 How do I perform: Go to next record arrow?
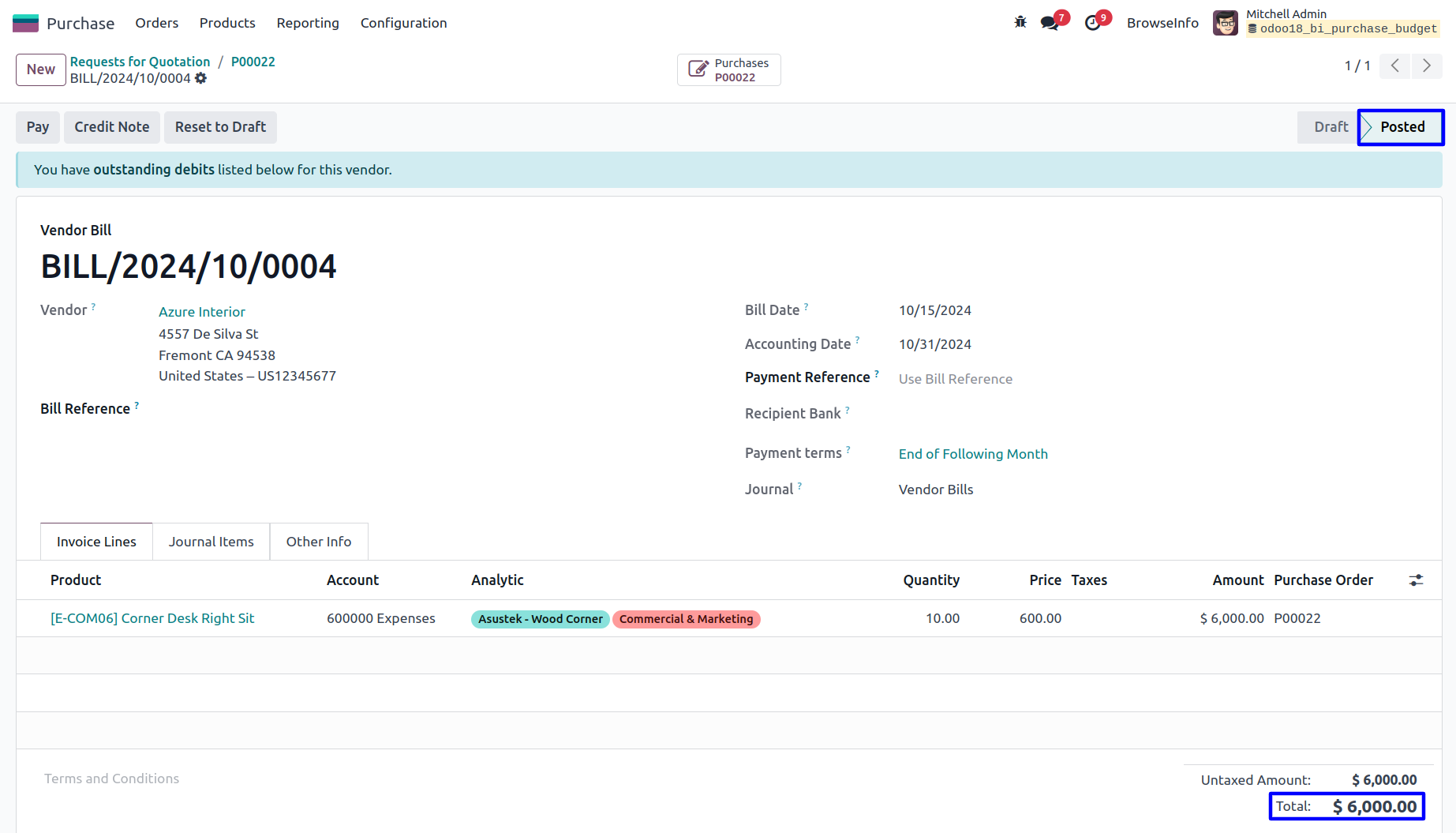pos(1427,66)
